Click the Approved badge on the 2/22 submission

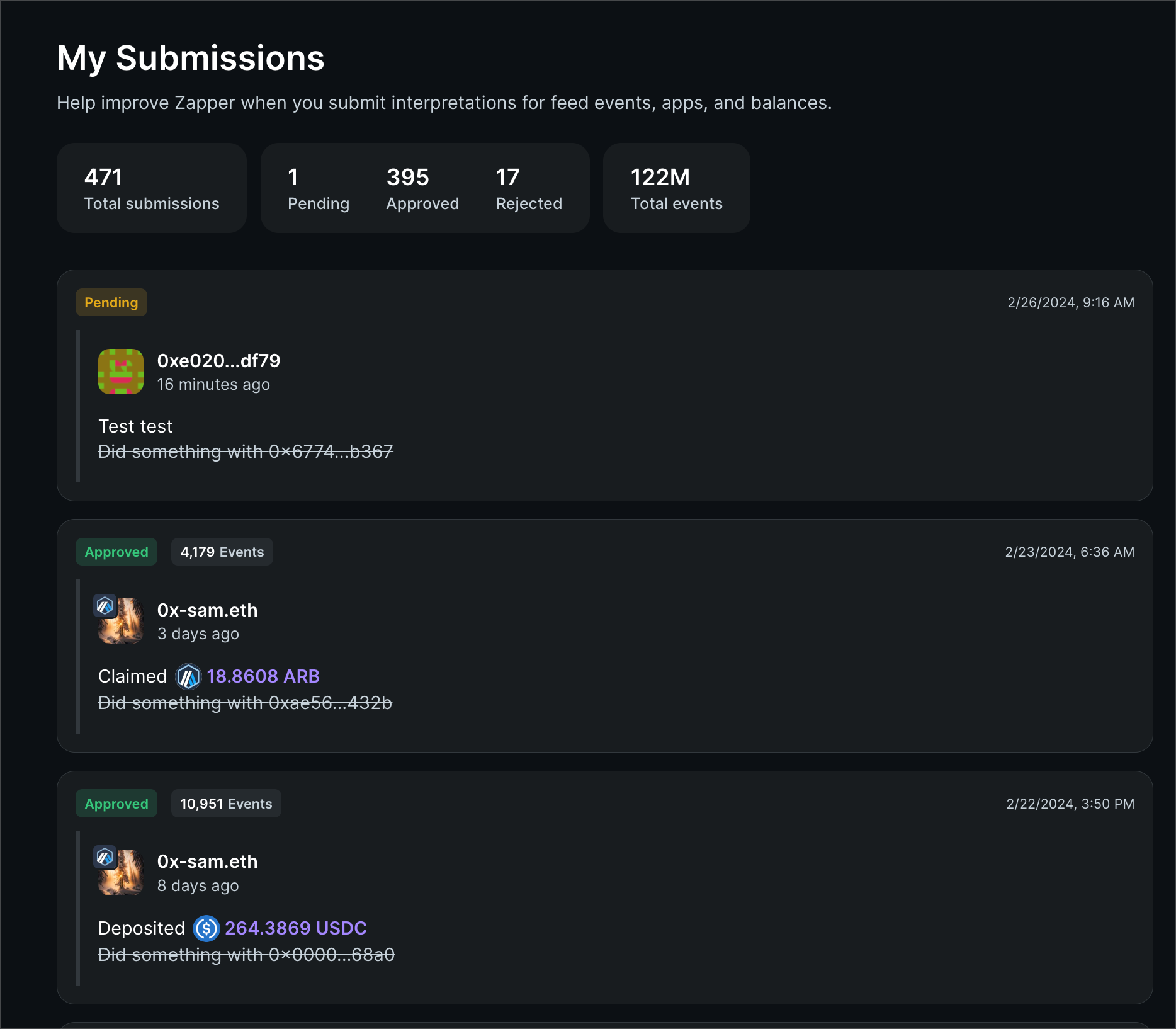point(116,804)
